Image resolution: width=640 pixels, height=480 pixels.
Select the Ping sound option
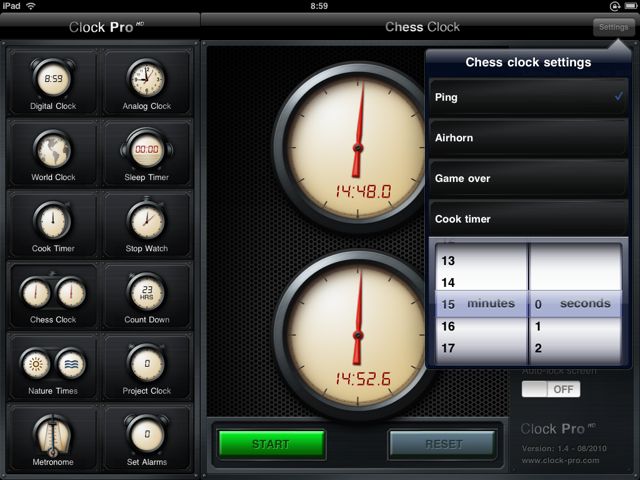click(x=529, y=97)
